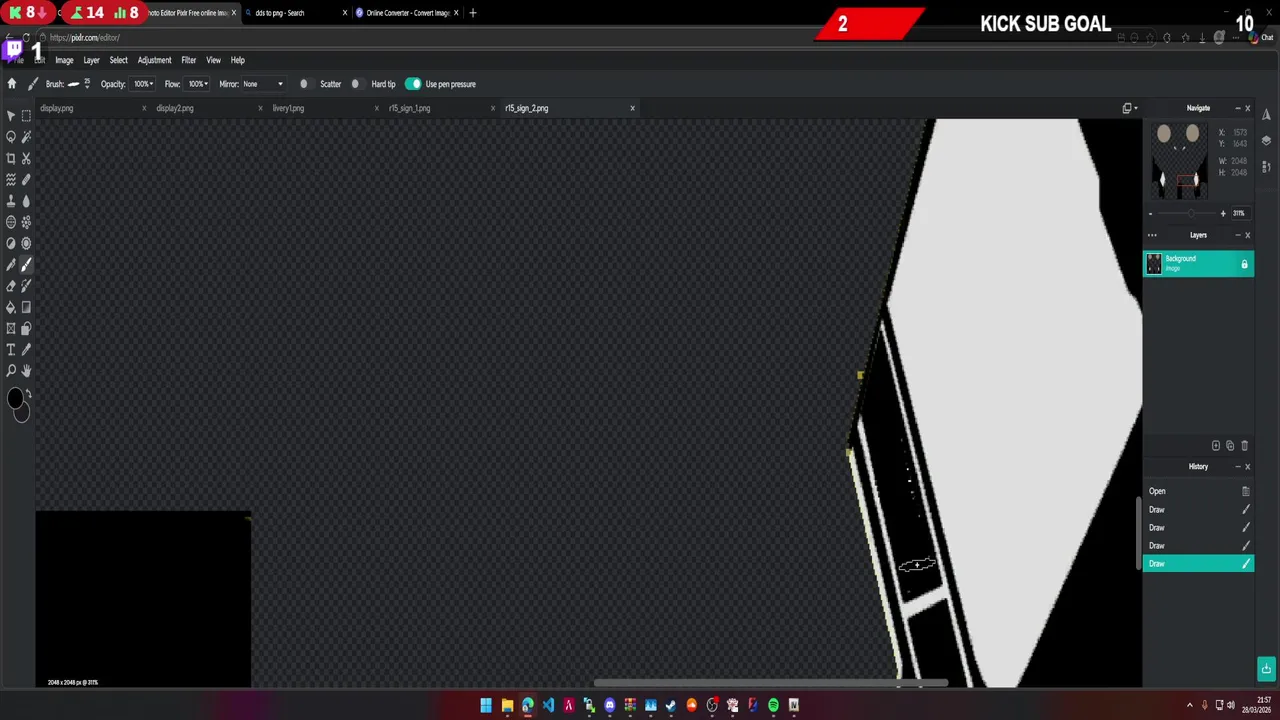This screenshot has width=1280, height=720.
Task: Open the View menu
Action: [x=213, y=60]
